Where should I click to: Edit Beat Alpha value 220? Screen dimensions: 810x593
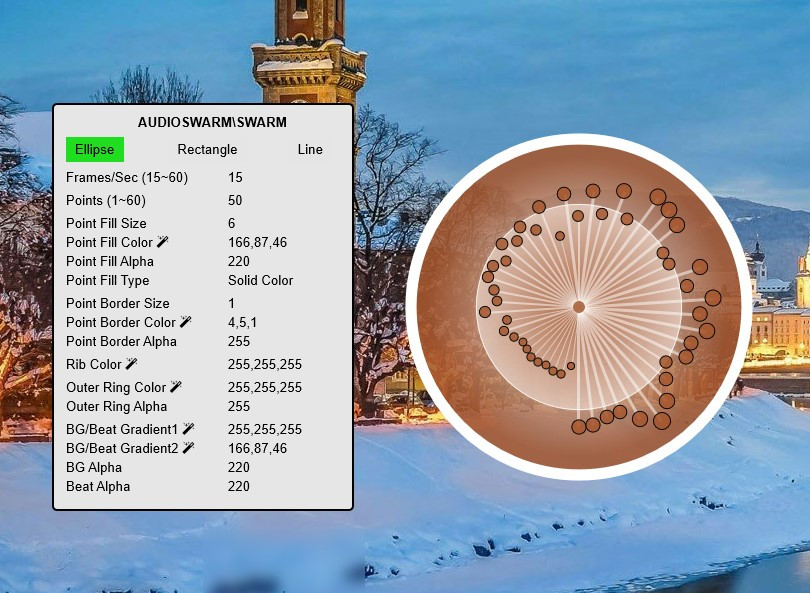coord(239,487)
